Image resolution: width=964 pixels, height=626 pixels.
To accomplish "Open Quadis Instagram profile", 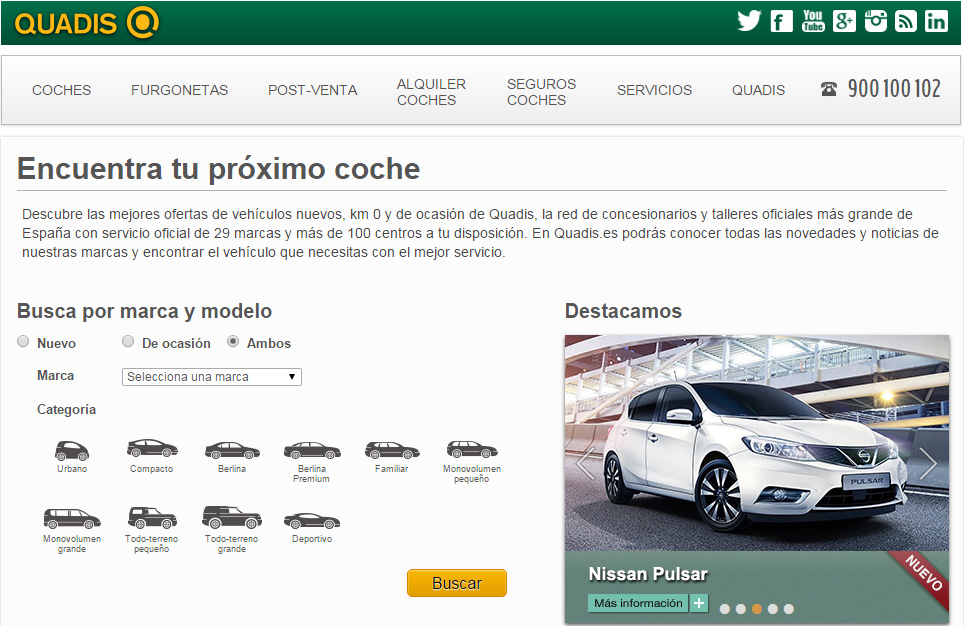I will click(x=875, y=22).
